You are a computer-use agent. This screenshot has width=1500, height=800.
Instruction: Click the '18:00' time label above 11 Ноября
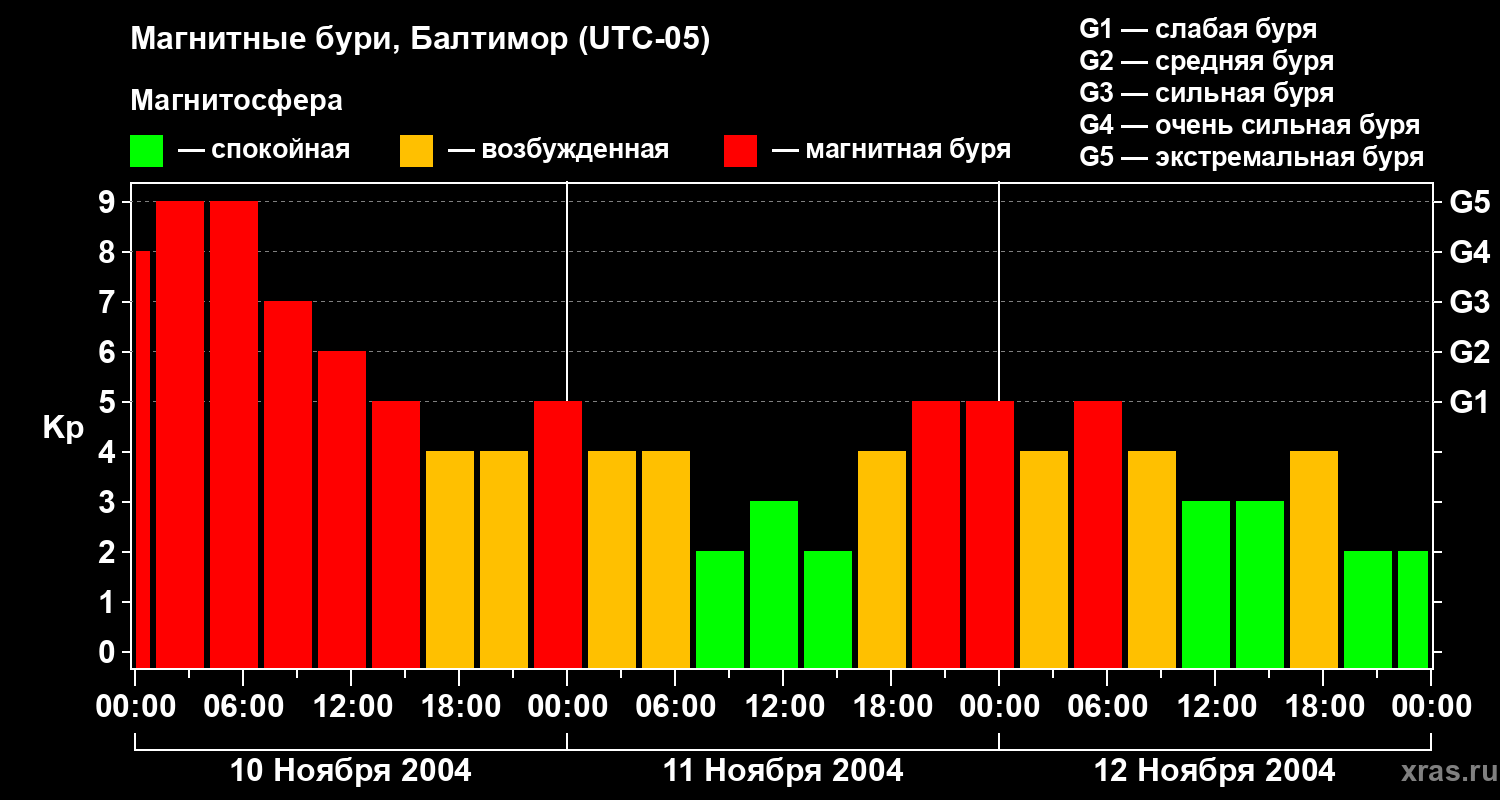[891, 706]
